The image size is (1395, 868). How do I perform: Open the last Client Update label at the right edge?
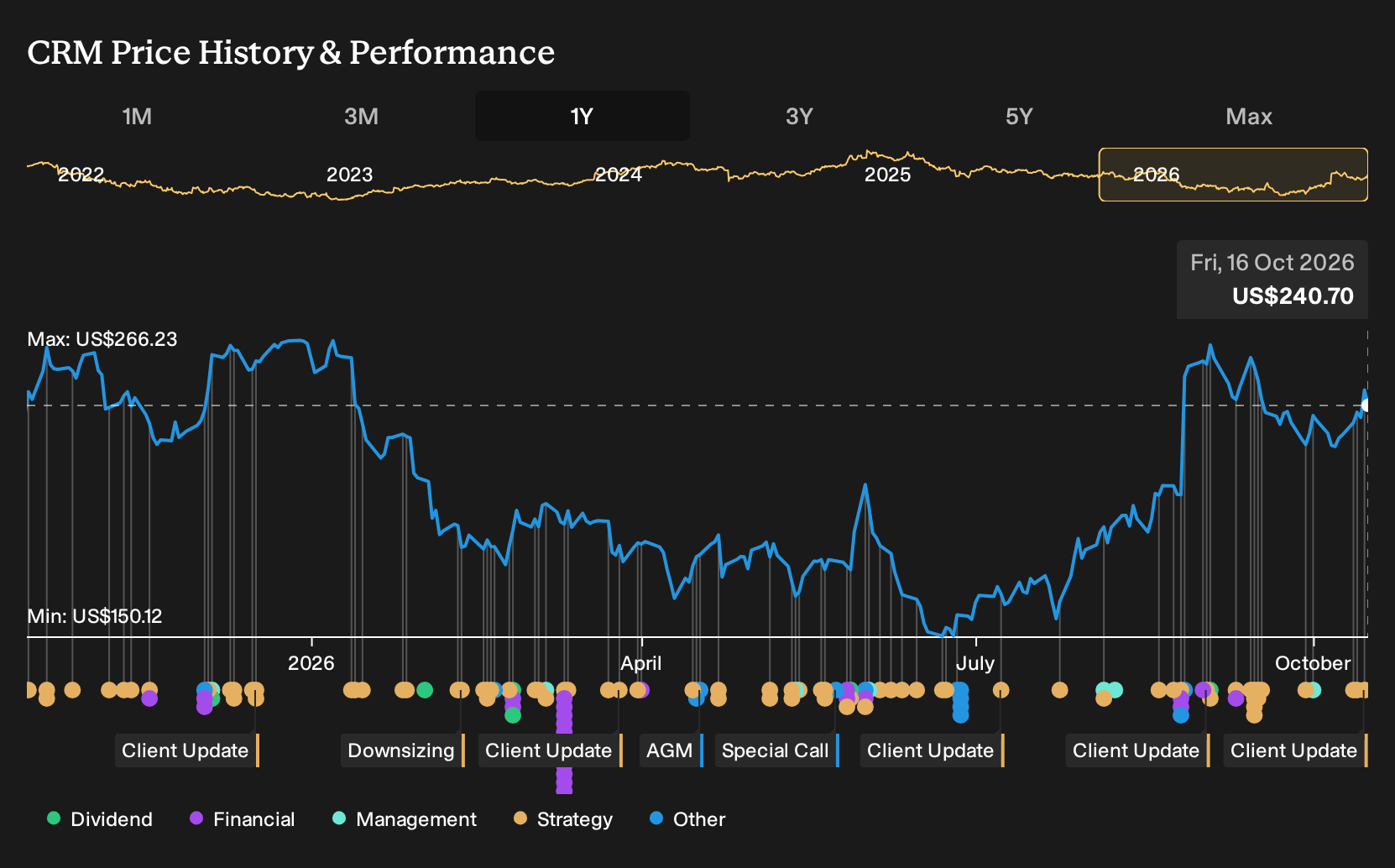click(1296, 750)
